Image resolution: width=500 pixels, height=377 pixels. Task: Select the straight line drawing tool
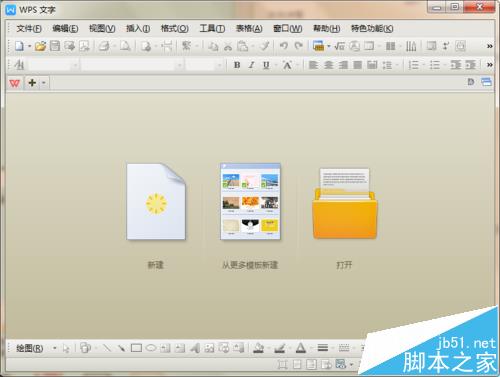pyautogui.click(x=107, y=348)
